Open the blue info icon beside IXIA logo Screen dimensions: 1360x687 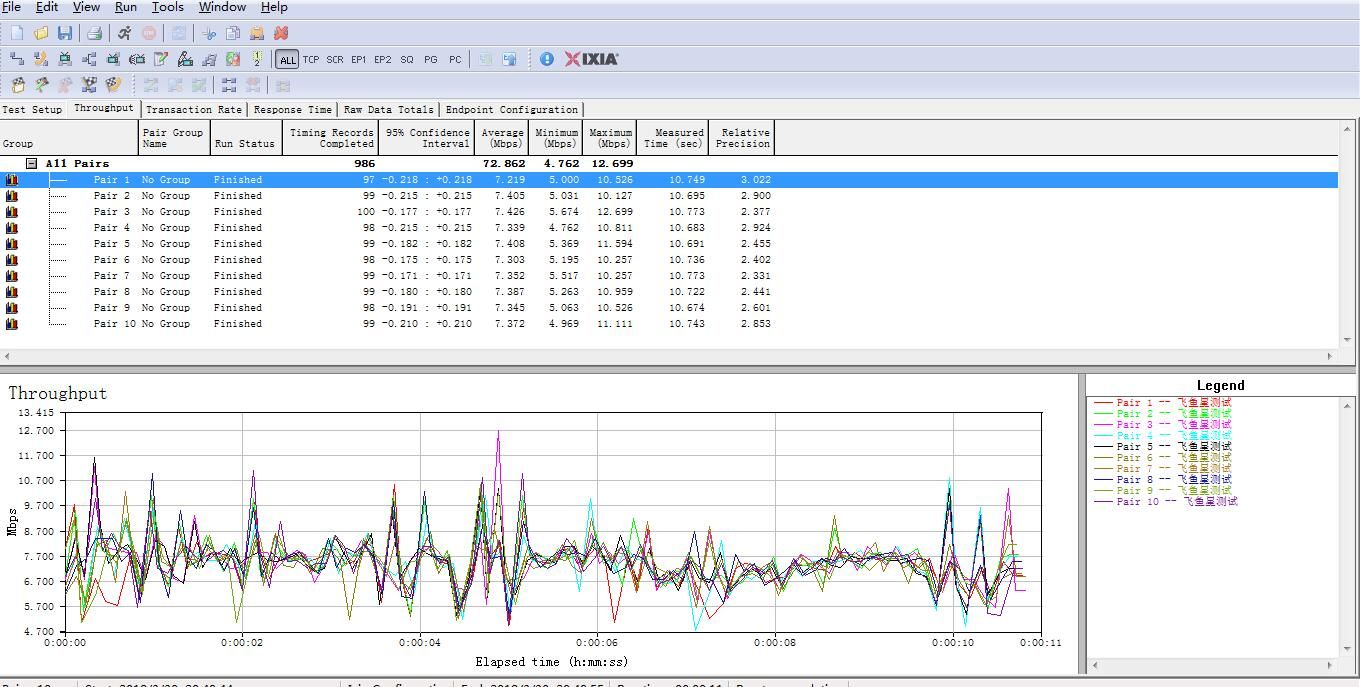tap(547, 59)
